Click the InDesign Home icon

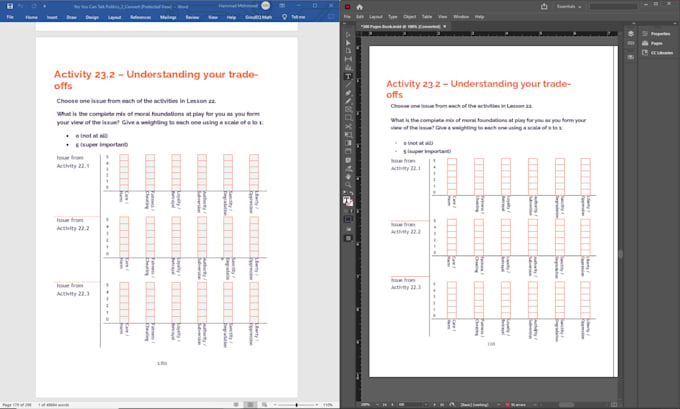[x=360, y=7]
